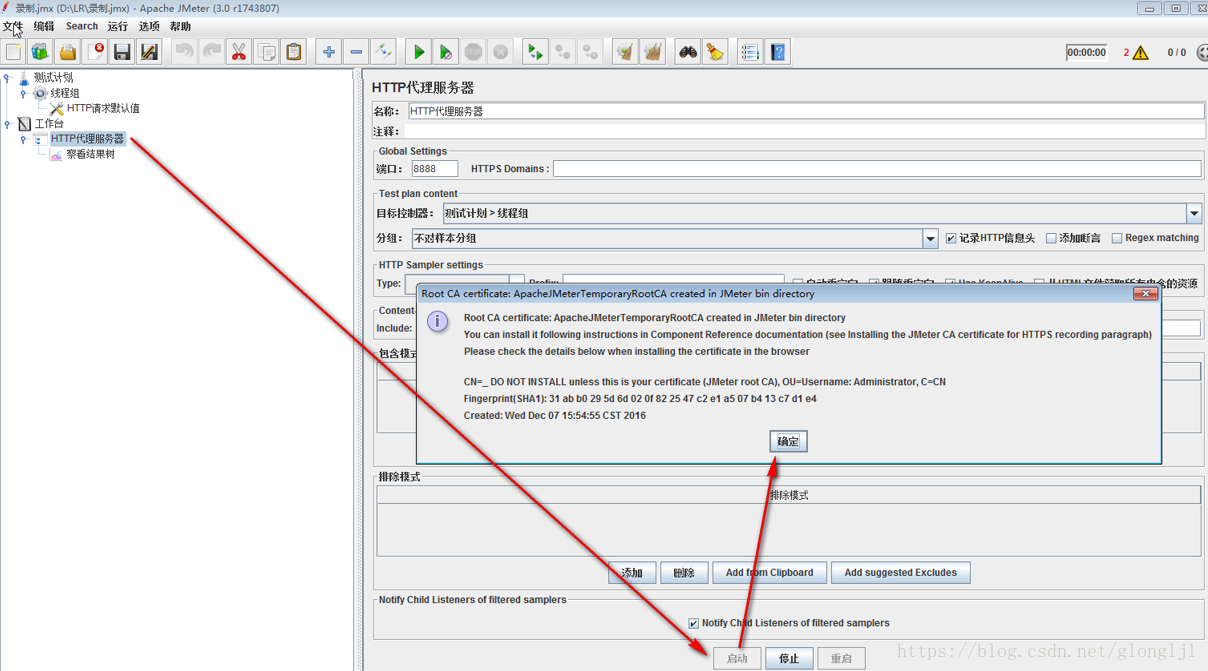Image resolution: width=1208 pixels, height=671 pixels.
Task: Open the 帮助 menu
Action: [x=180, y=26]
